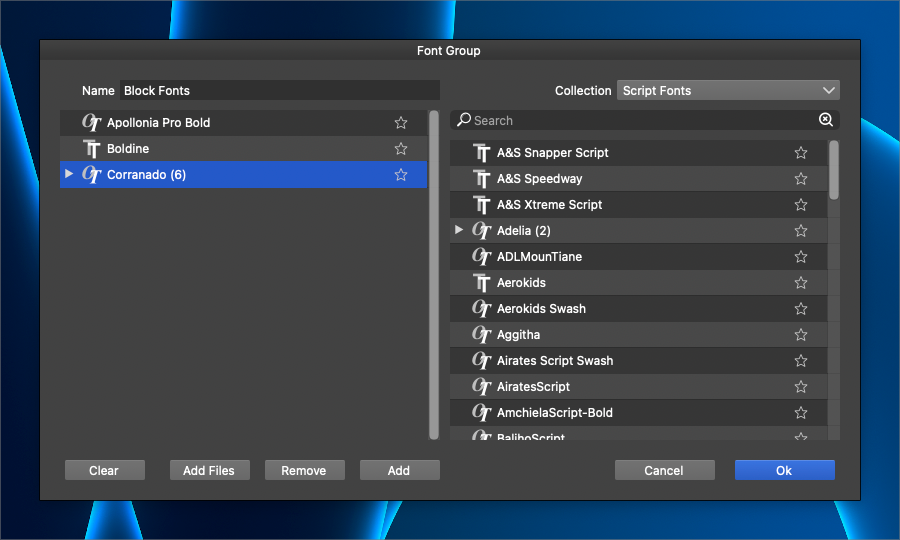The height and width of the screenshot is (540, 900).
Task: Expand the Corranado font family
Action: coord(68,174)
